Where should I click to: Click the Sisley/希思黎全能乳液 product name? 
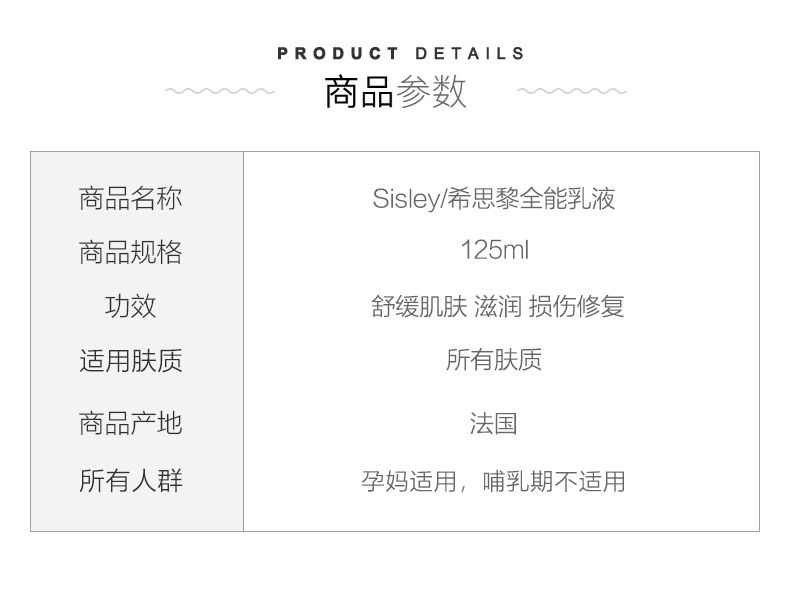tap(494, 198)
